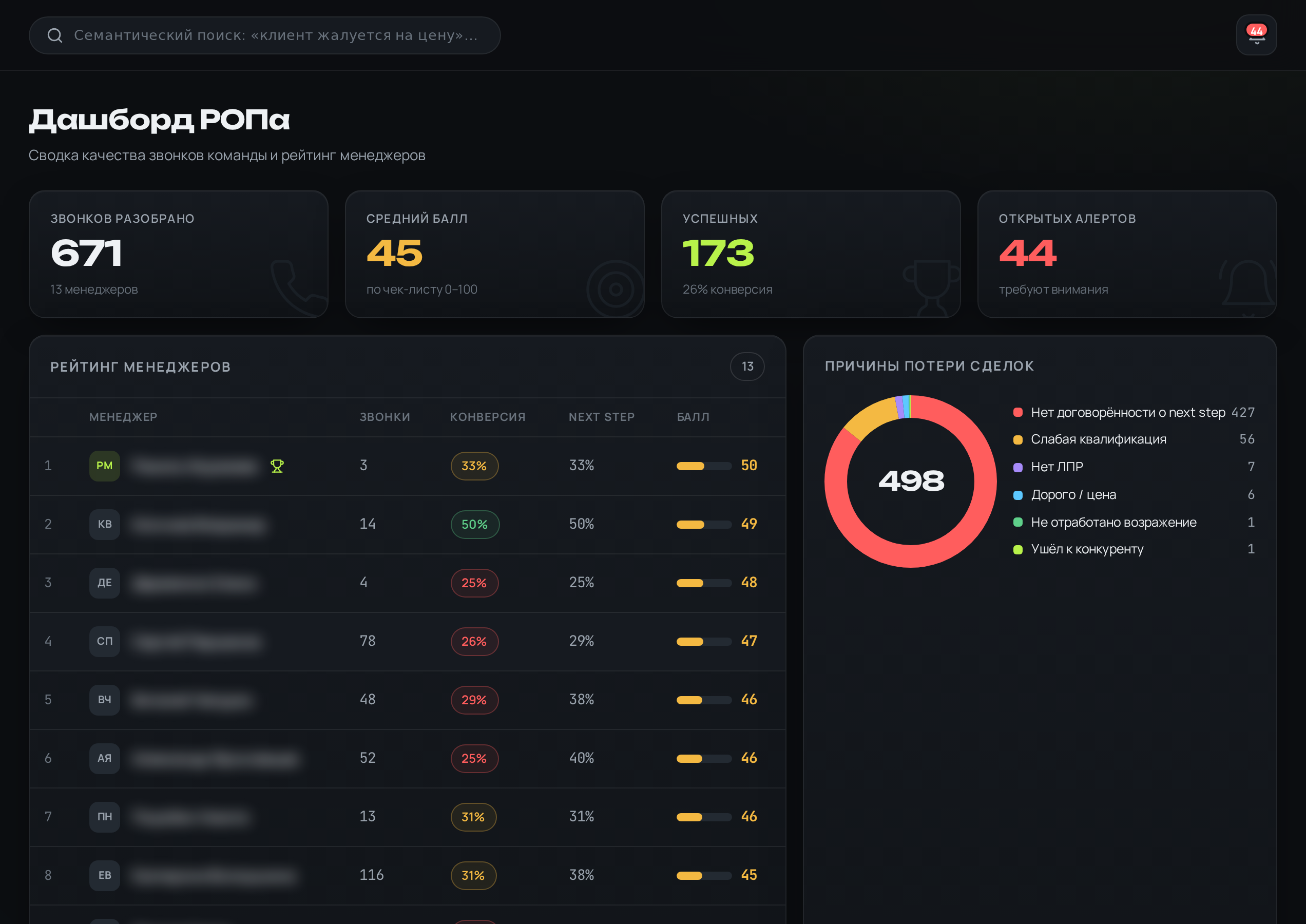Click the 116 calls cell for ЕВ
Image resolution: width=1306 pixels, height=924 pixels.
pos(372,875)
